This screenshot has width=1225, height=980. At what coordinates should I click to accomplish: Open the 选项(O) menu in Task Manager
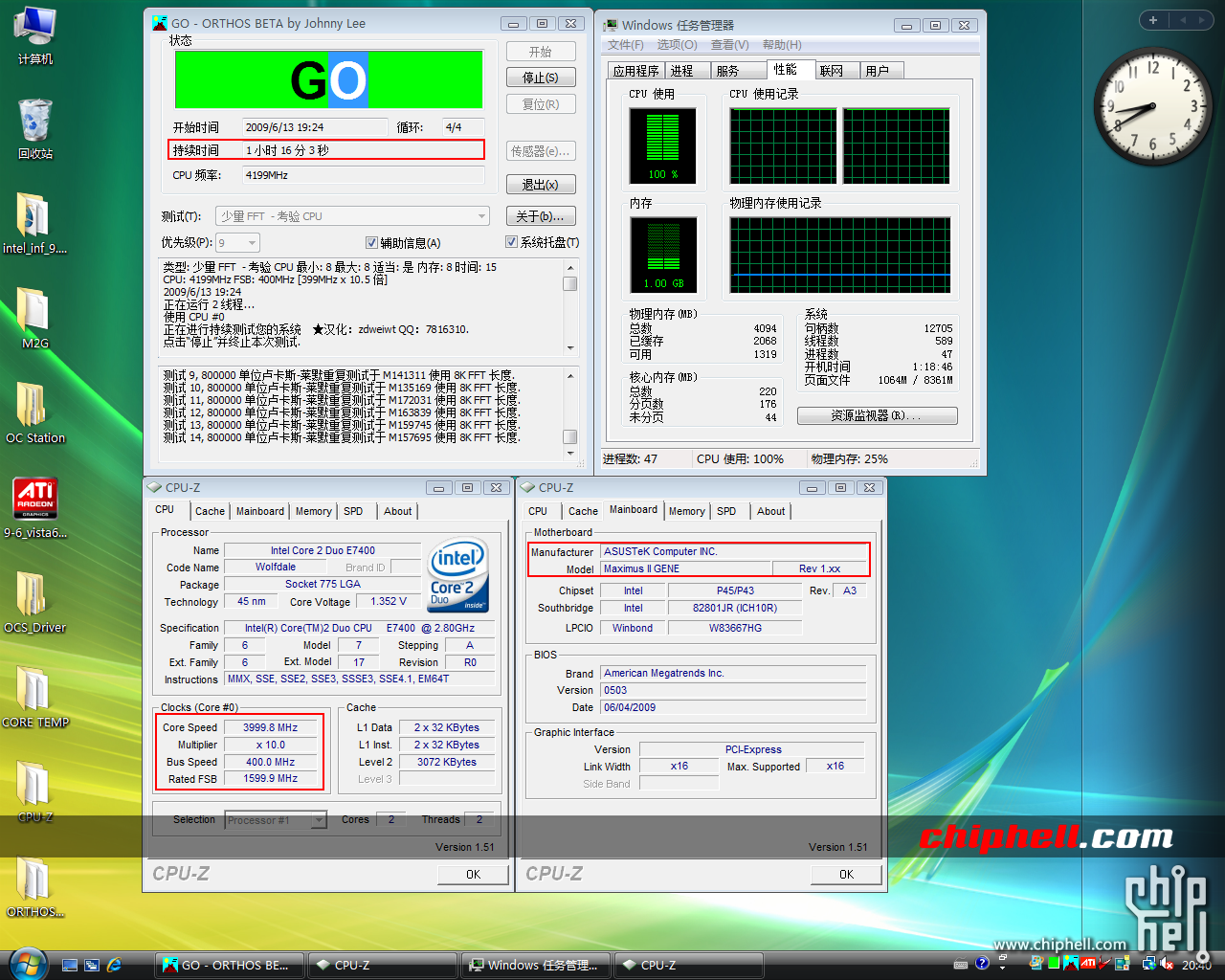pyautogui.click(x=677, y=45)
